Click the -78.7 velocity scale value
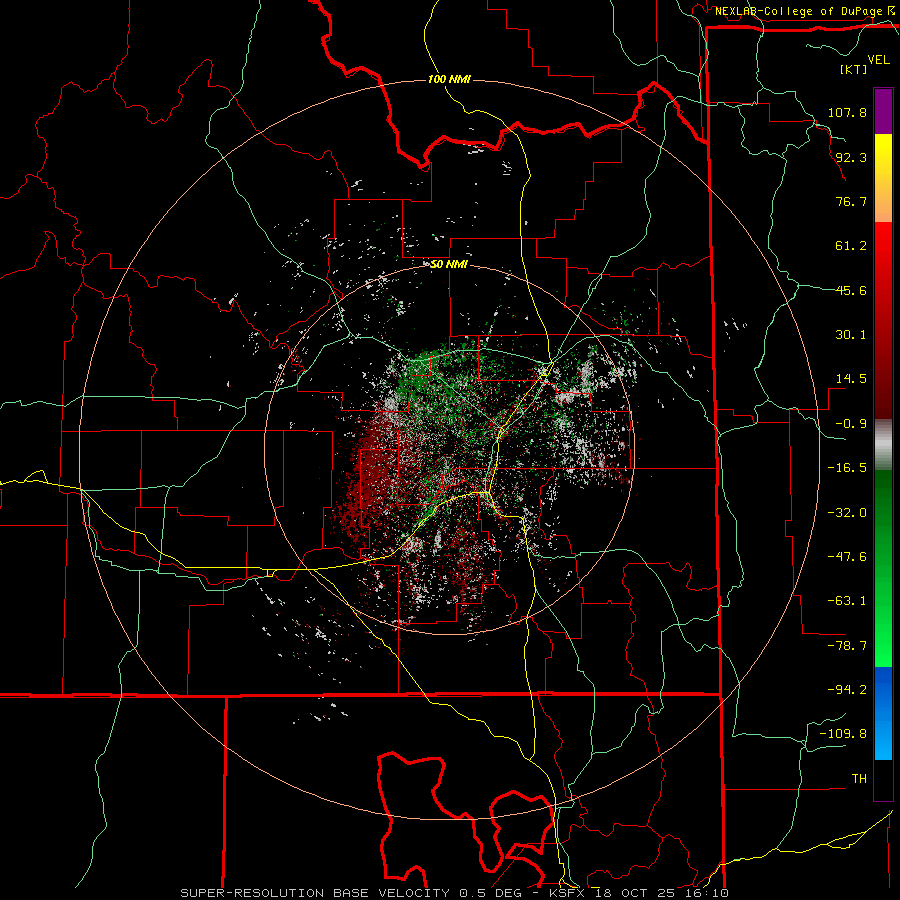 tap(847, 646)
